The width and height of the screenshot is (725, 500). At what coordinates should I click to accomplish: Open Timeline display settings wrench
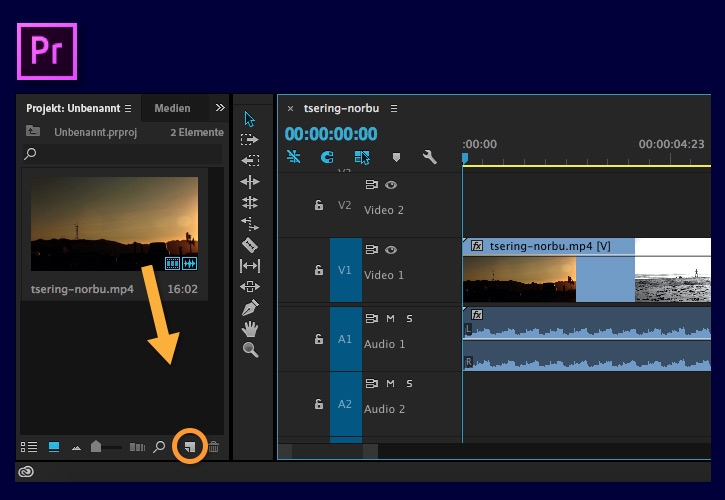tap(430, 157)
